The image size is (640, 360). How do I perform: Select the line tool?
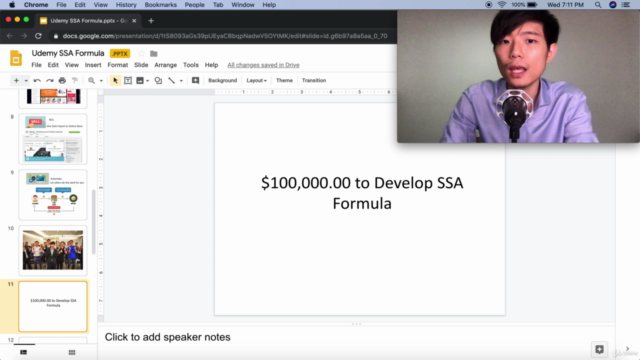(171, 80)
